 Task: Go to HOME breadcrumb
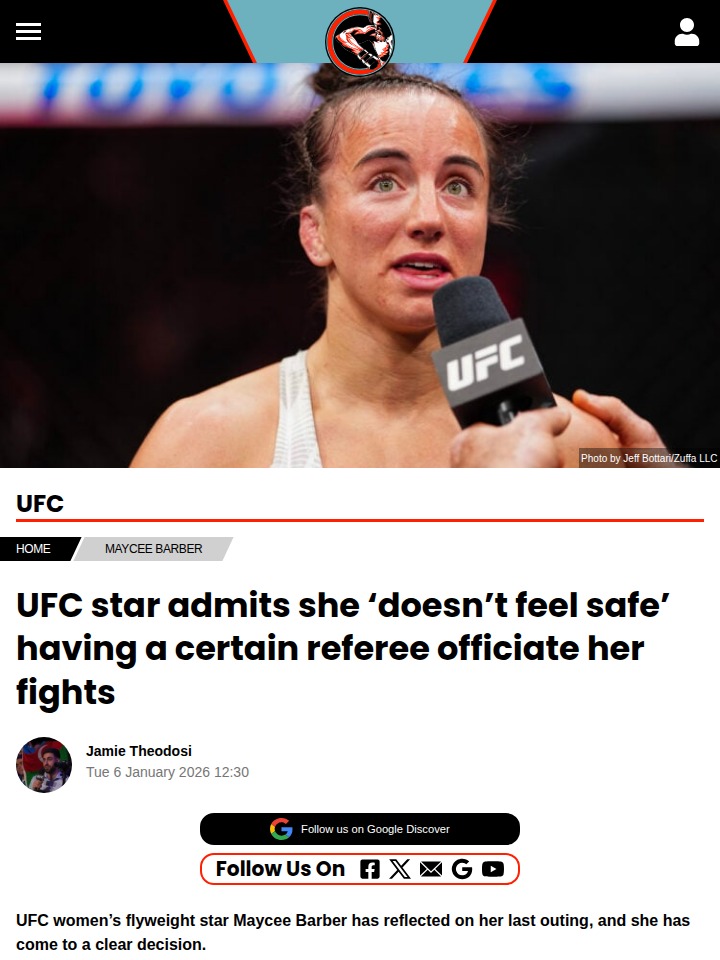[x=34, y=549]
